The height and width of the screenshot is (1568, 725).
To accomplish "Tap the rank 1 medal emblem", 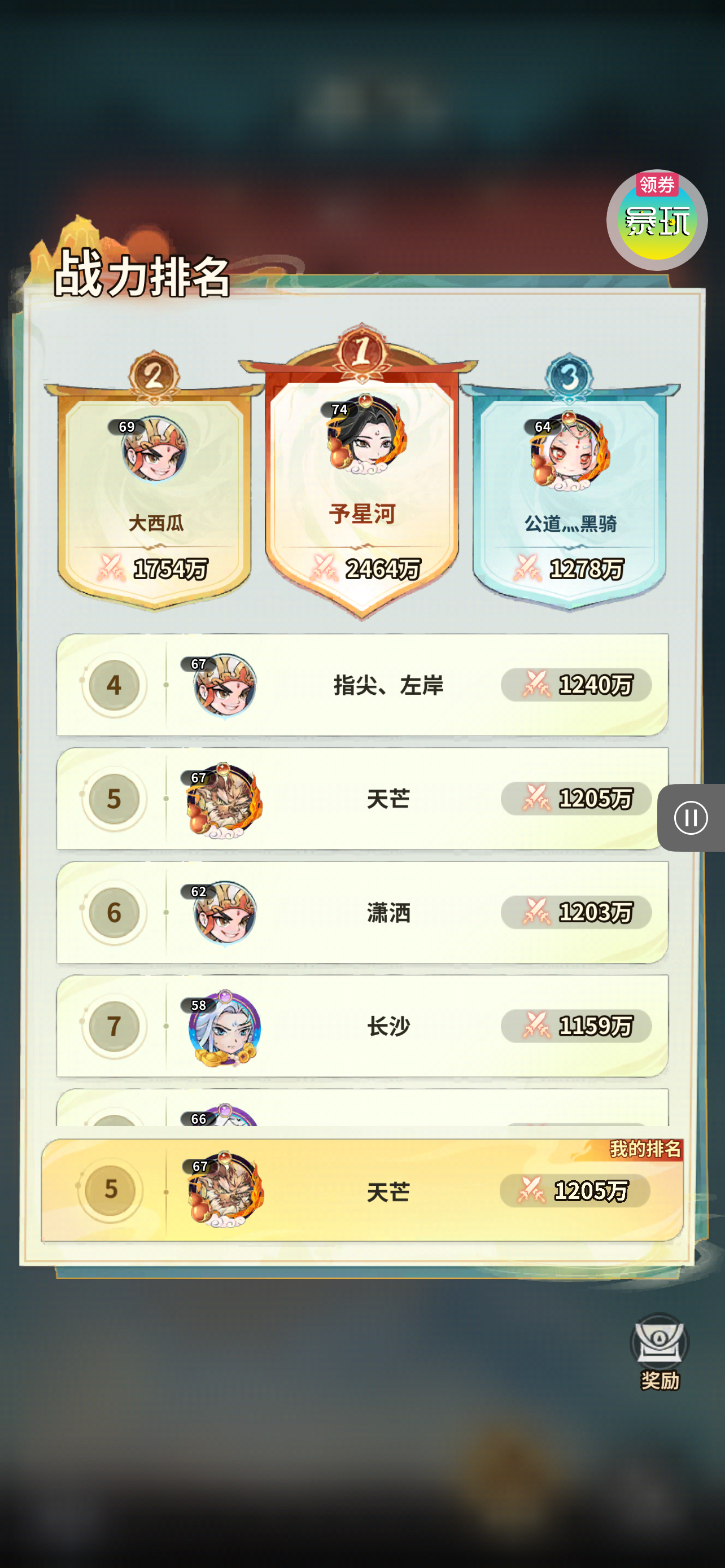I will 361,352.
